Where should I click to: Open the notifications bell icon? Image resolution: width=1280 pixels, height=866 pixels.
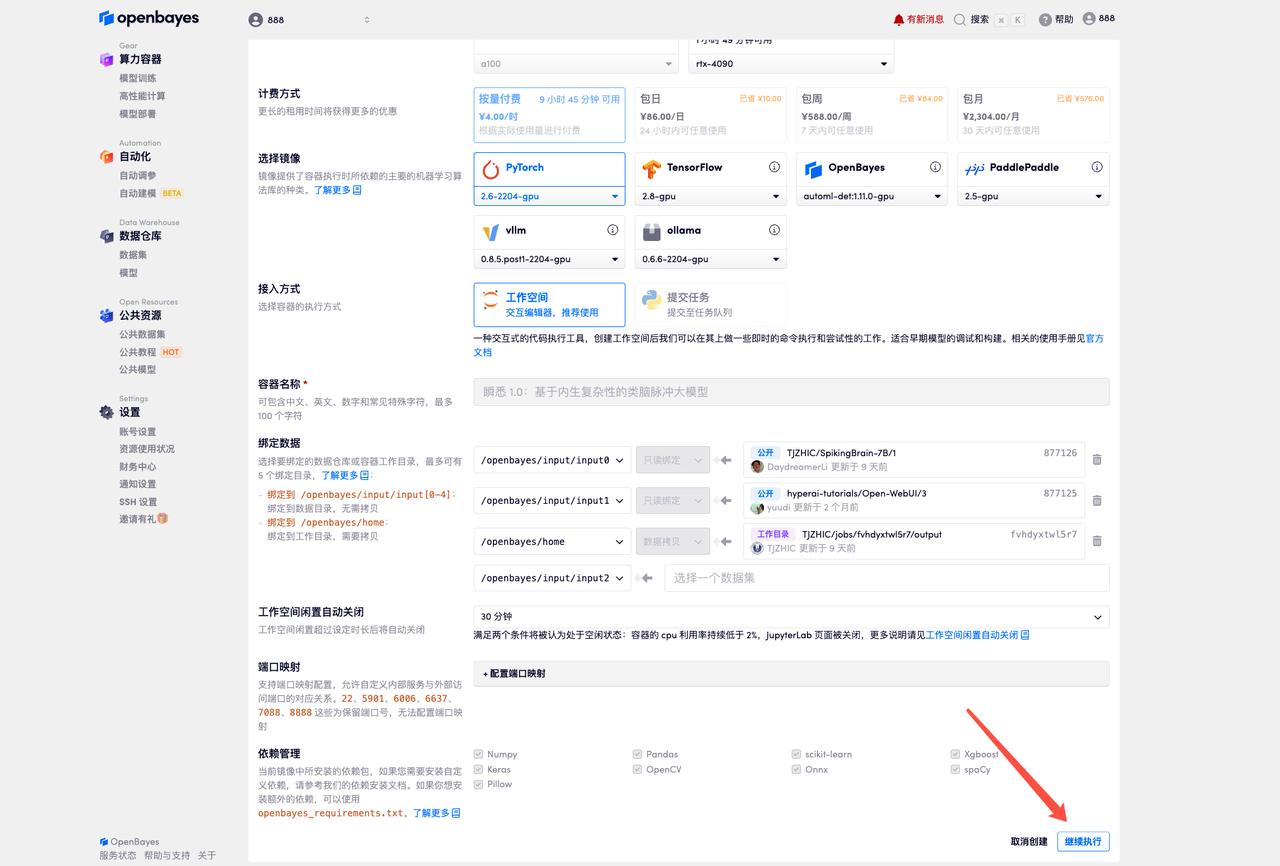tap(898, 19)
